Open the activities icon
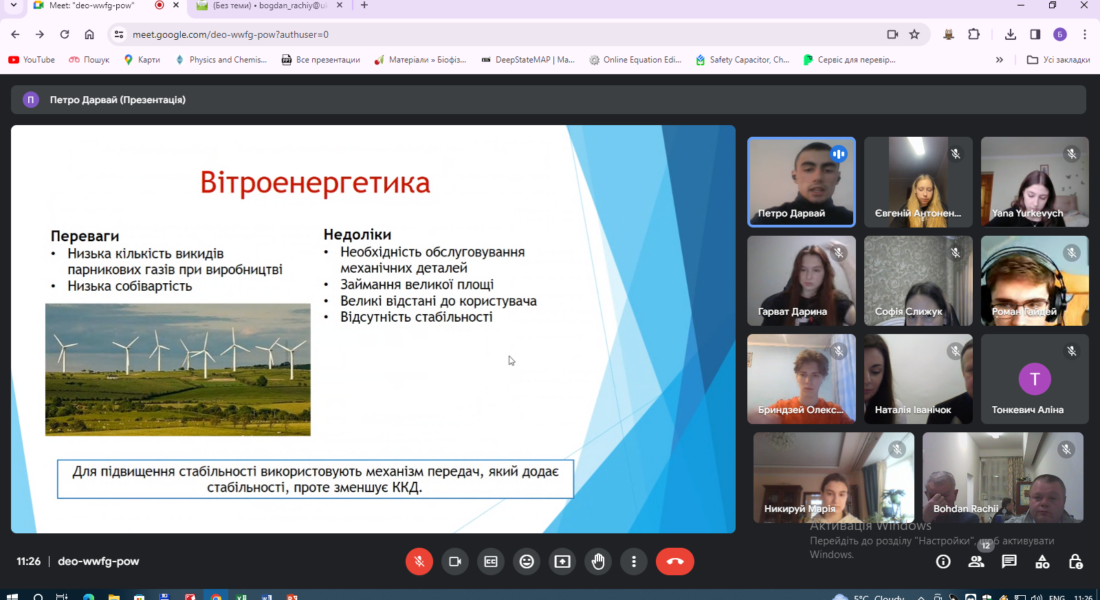Viewport: 1100px width, 600px height. (1043, 562)
